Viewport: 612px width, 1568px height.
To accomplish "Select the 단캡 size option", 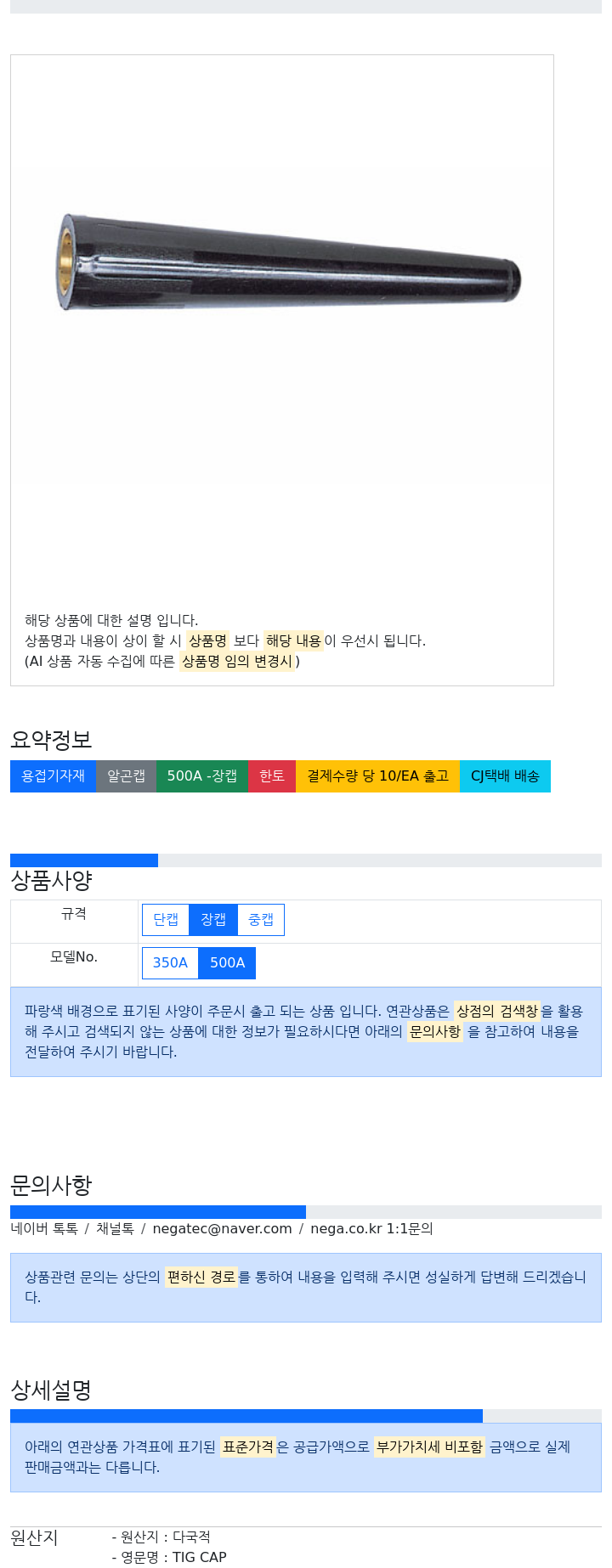I will click(x=166, y=920).
